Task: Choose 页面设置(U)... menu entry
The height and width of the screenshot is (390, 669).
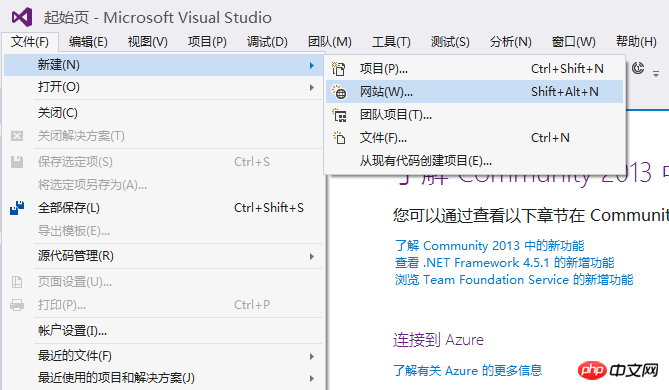Action: (163, 282)
